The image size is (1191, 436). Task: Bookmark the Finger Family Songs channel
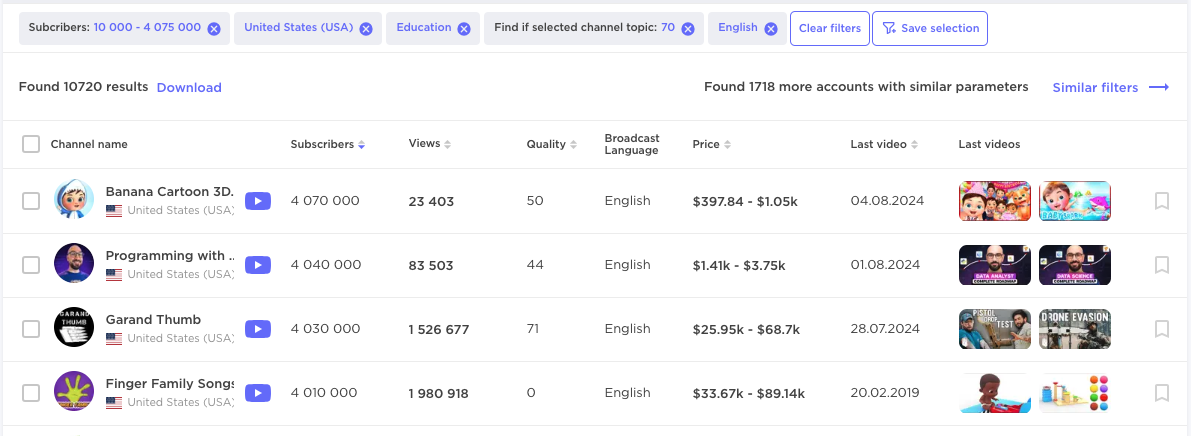click(x=1161, y=393)
